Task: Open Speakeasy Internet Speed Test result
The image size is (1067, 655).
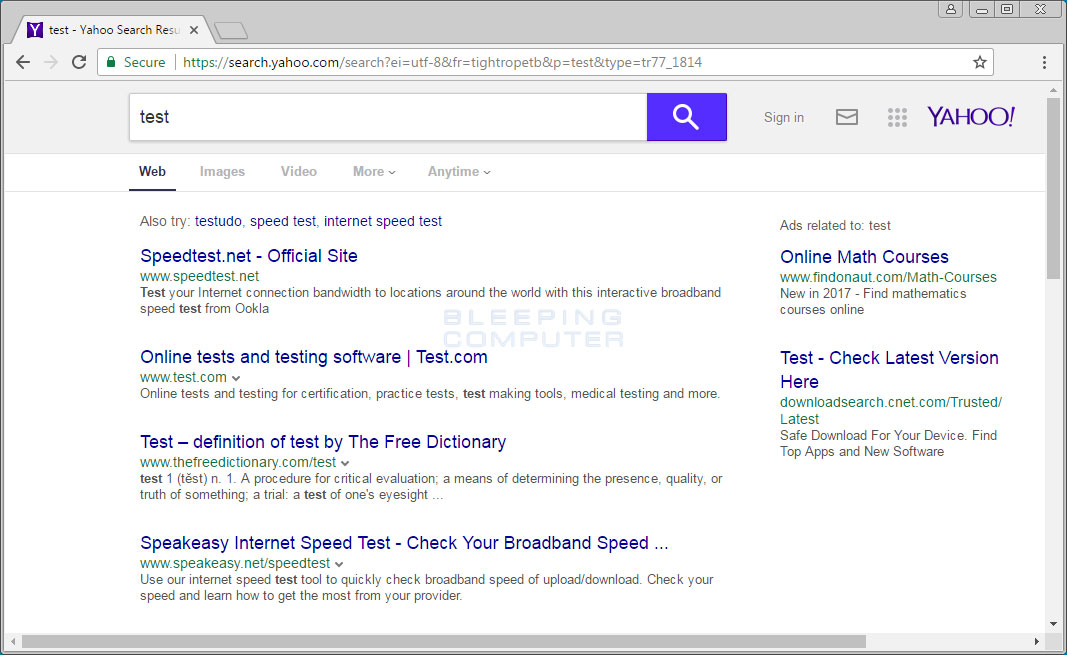Action: [404, 543]
